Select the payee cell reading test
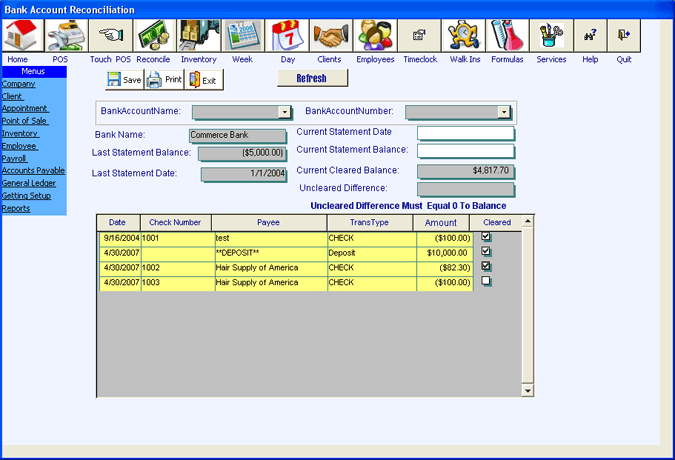This screenshot has height=460, width=675. pos(271,238)
